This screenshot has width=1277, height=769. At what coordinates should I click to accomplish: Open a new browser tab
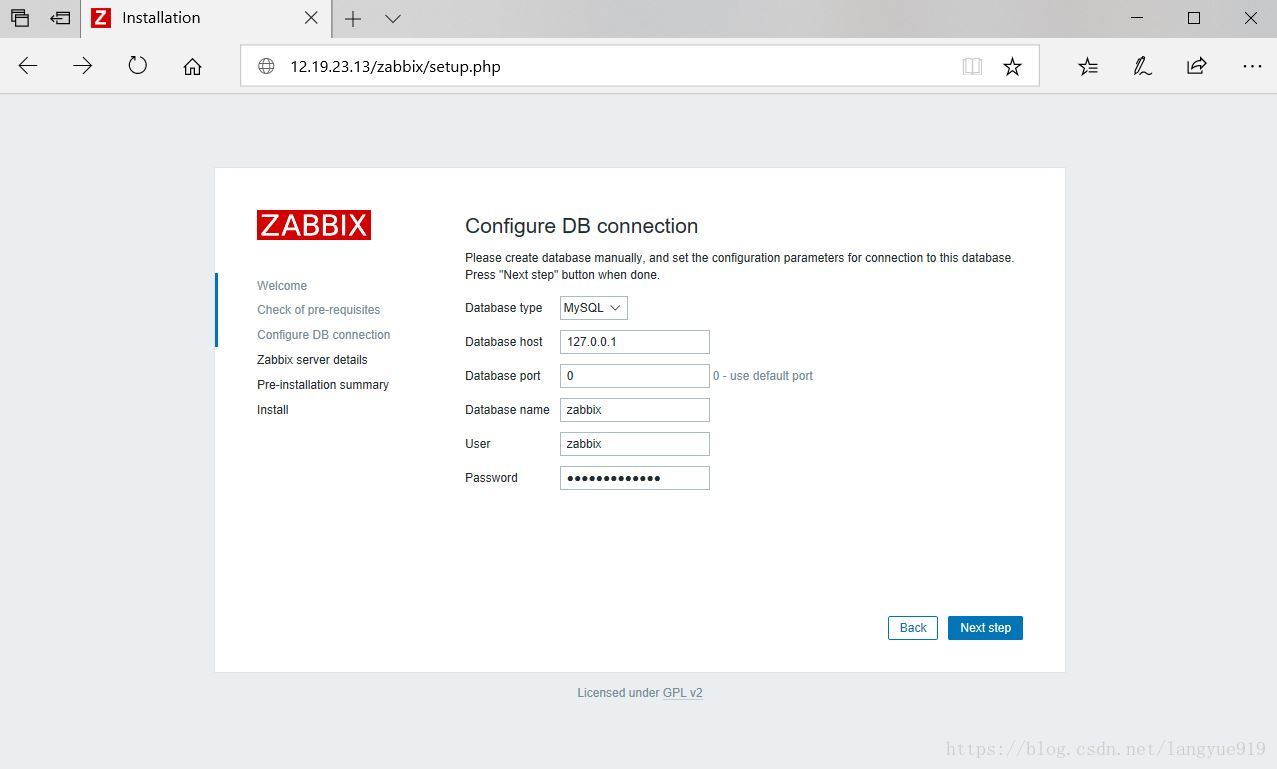(352, 18)
